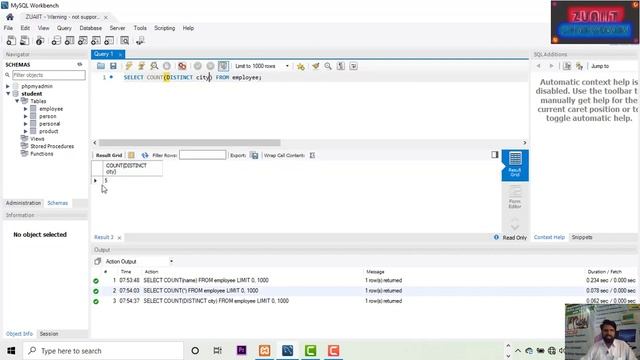Open the File menu
This screenshot has height=360, width=640.
pyautogui.click(x=8, y=28)
